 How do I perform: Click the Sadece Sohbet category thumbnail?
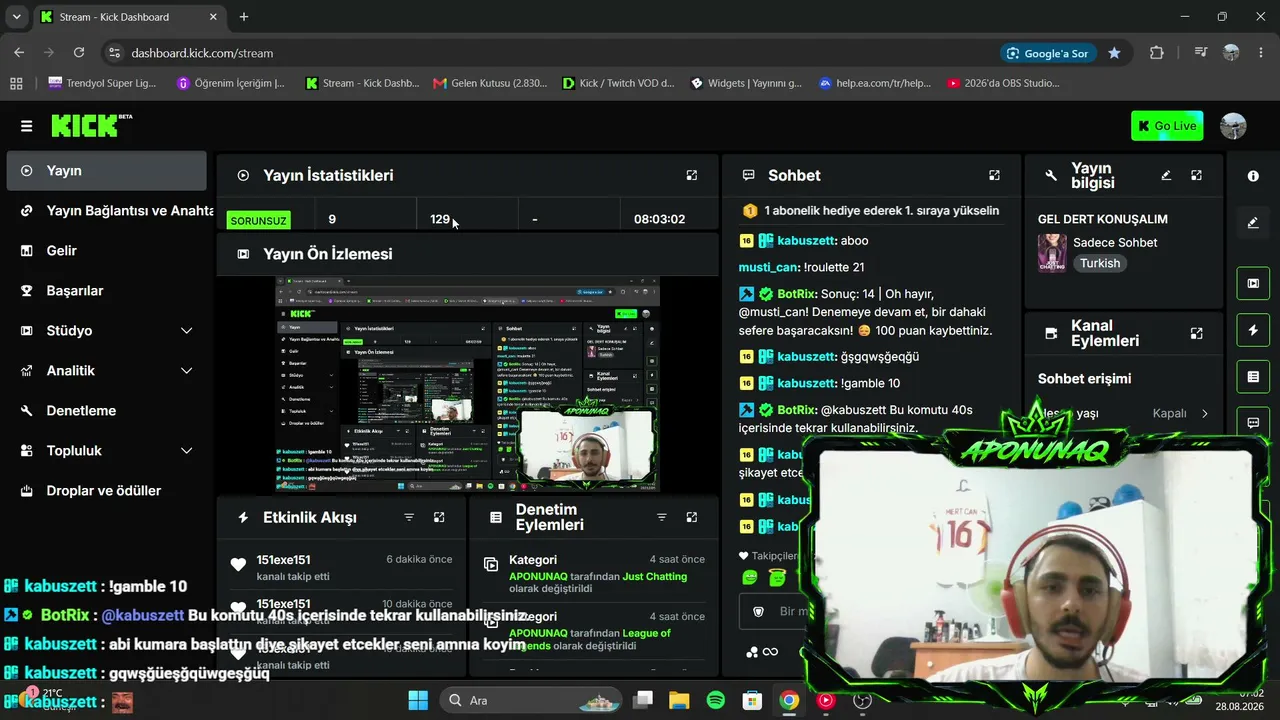[1052, 253]
